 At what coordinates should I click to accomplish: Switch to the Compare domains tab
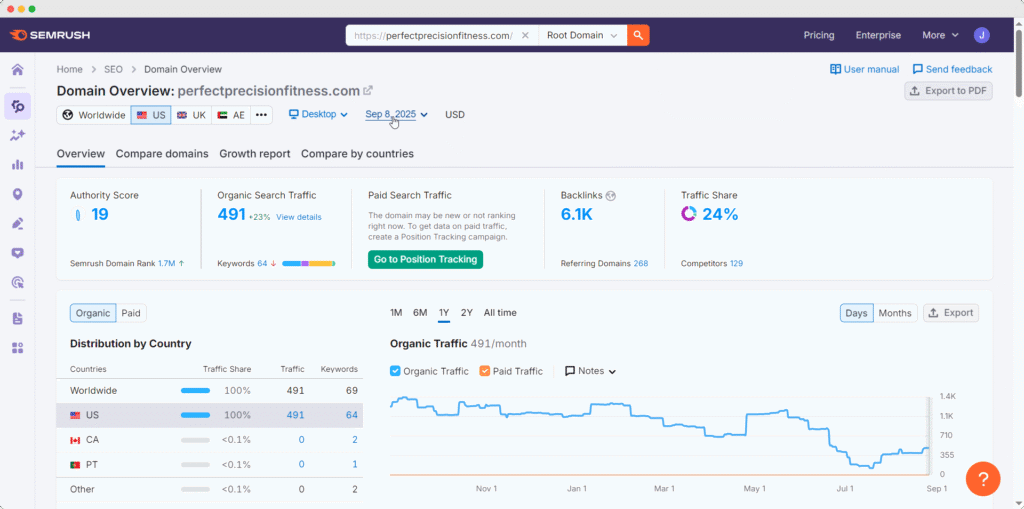click(162, 154)
